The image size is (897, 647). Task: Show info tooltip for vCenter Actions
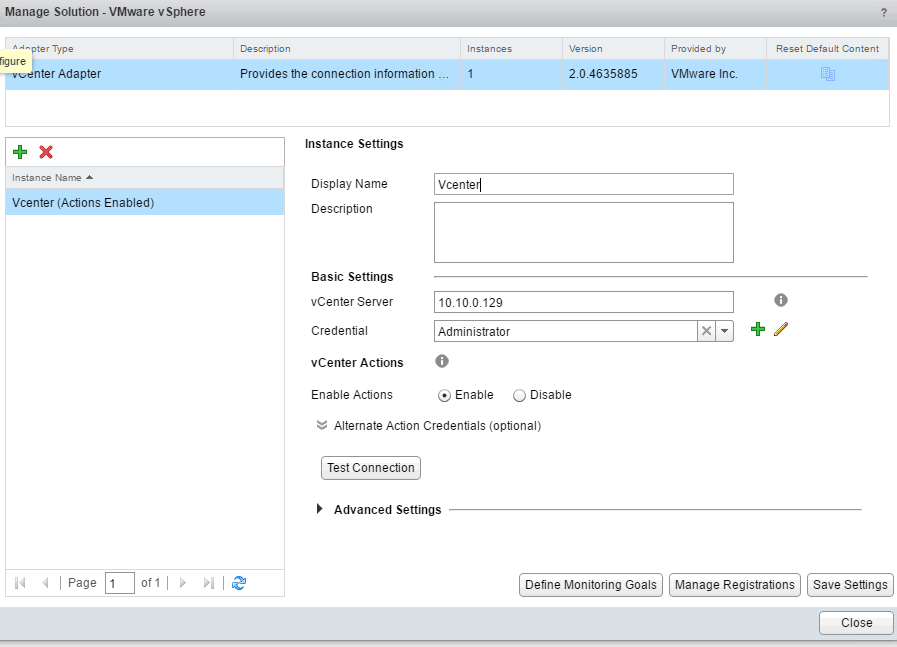point(442,361)
